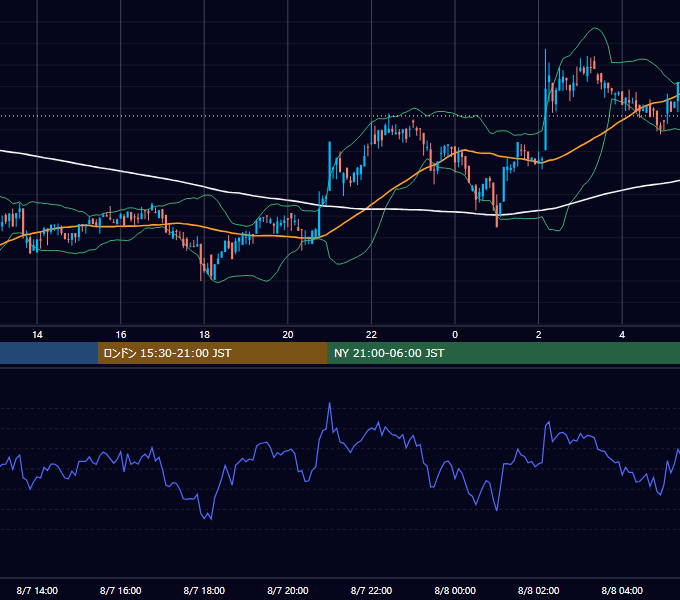
Task: Click the 8/7 14:00 date label
Action: coord(37,590)
